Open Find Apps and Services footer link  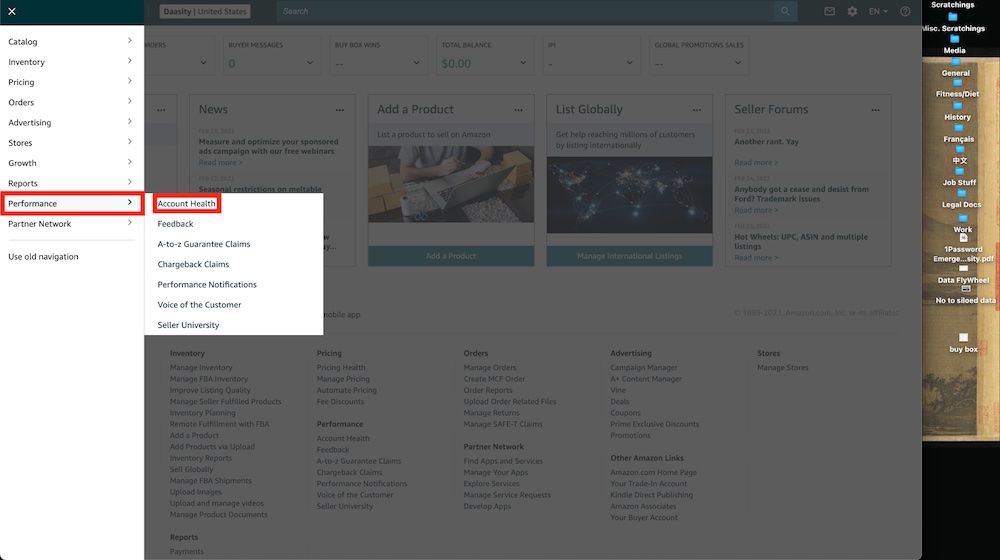503,461
